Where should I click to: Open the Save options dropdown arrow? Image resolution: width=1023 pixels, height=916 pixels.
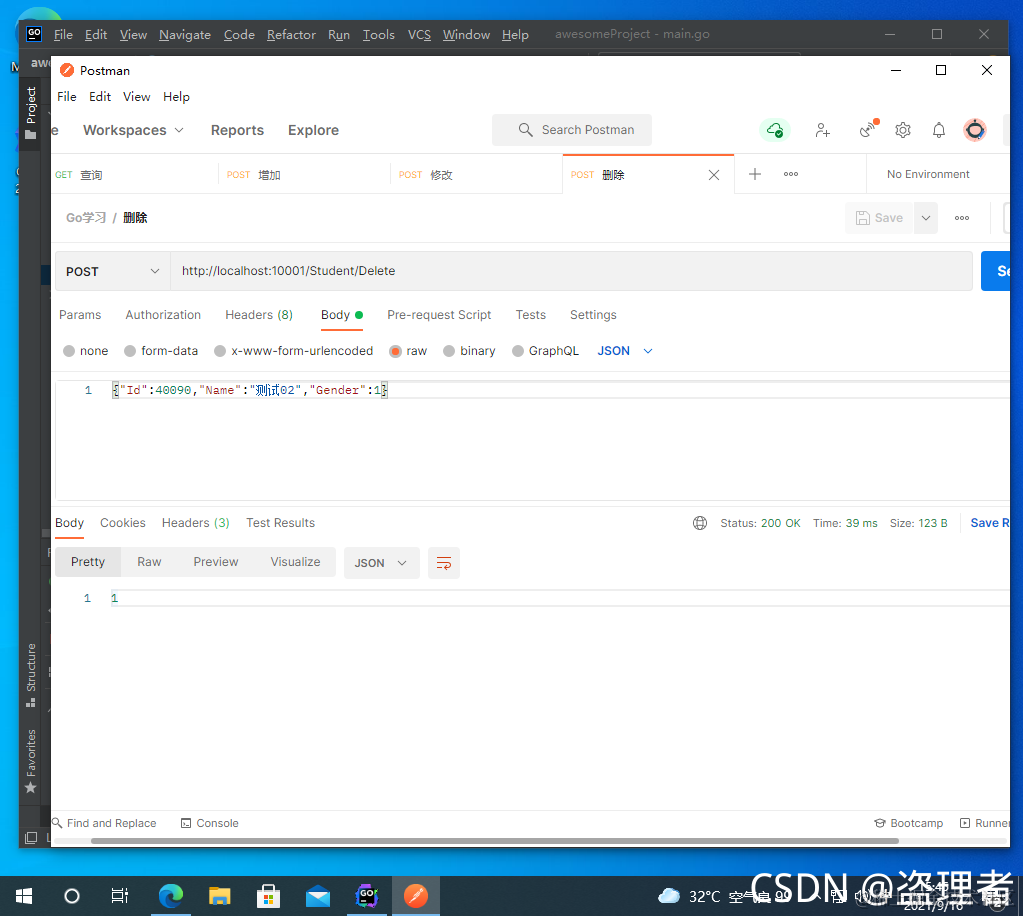(x=926, y=218)
